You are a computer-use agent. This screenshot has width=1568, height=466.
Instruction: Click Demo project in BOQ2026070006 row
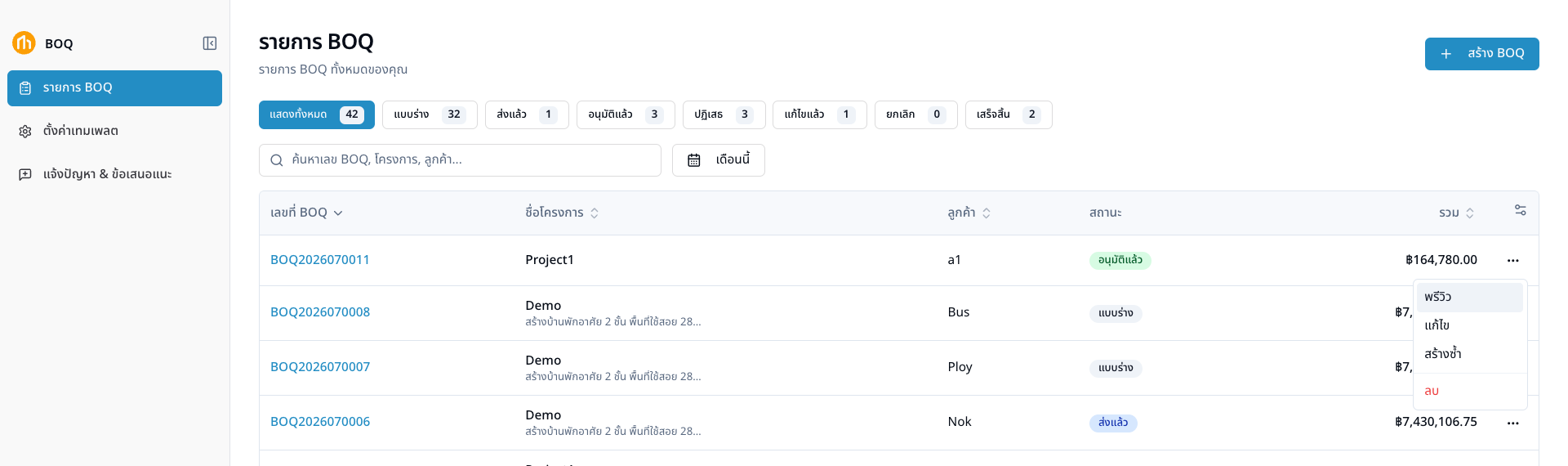(543, 415)
